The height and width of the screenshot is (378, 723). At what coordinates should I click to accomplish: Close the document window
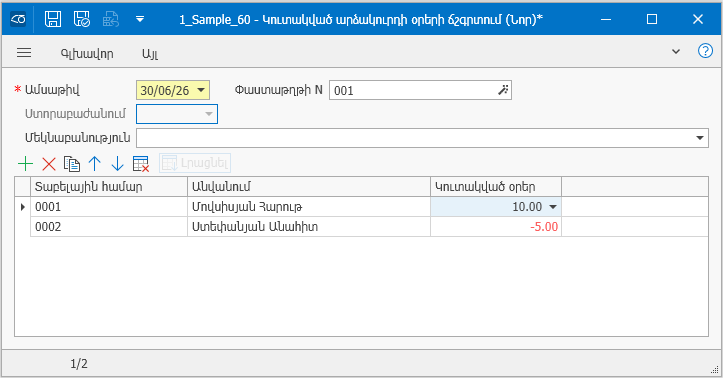pos(698,19)
